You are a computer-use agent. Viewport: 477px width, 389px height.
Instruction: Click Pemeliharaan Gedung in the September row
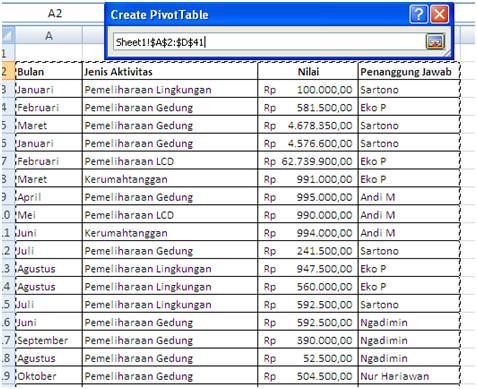(x=170, y=341)
